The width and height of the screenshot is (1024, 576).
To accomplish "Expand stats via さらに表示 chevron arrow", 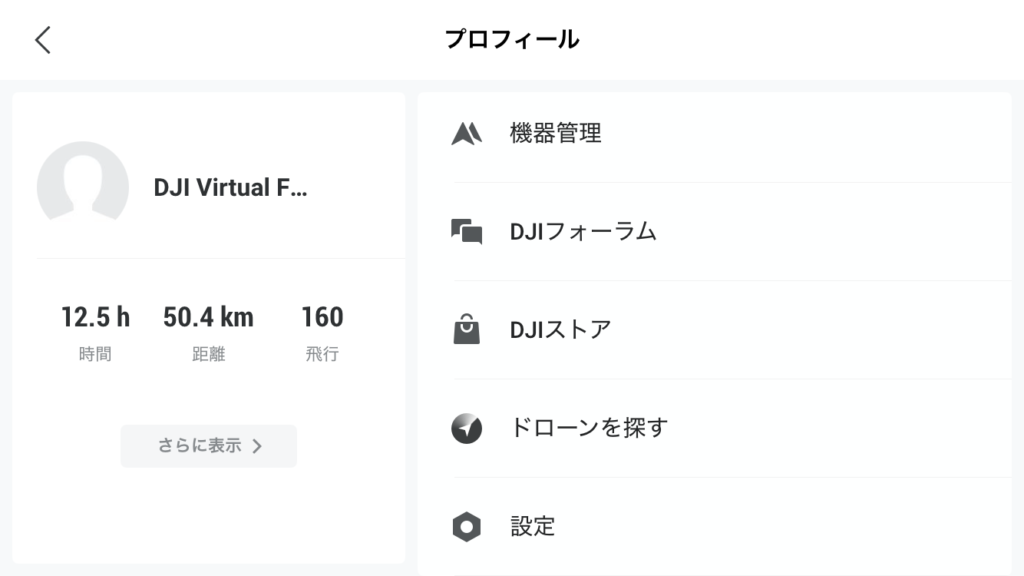I will [x=257, y=446].
